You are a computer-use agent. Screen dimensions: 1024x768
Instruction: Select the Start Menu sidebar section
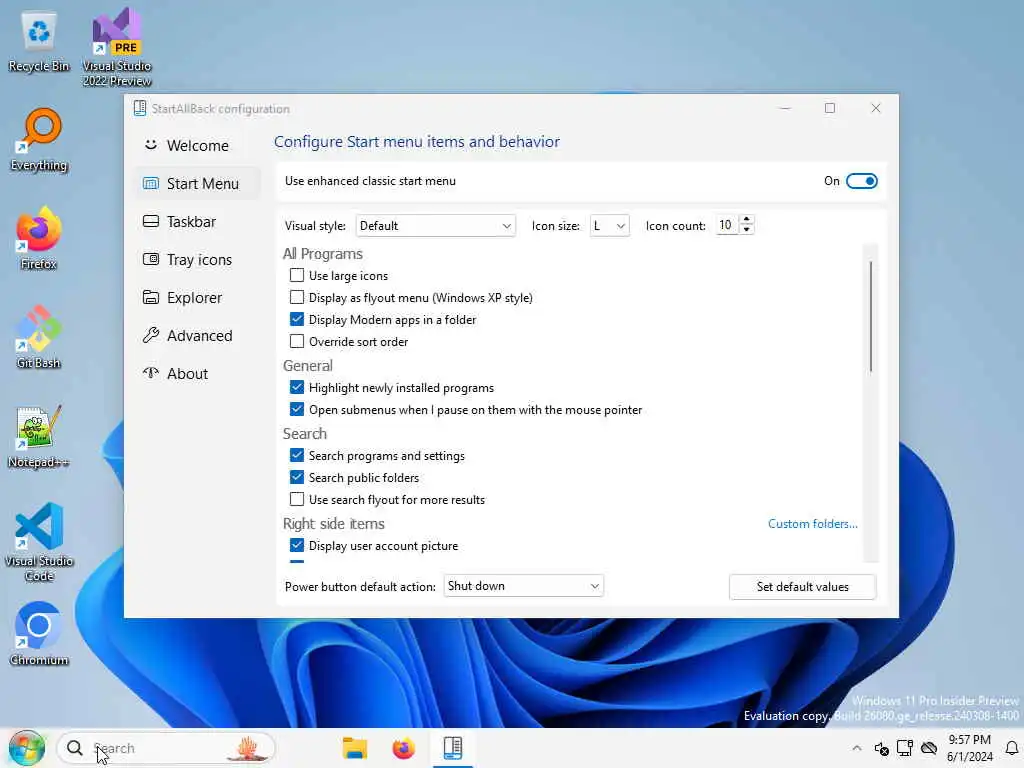click(197, 184)
